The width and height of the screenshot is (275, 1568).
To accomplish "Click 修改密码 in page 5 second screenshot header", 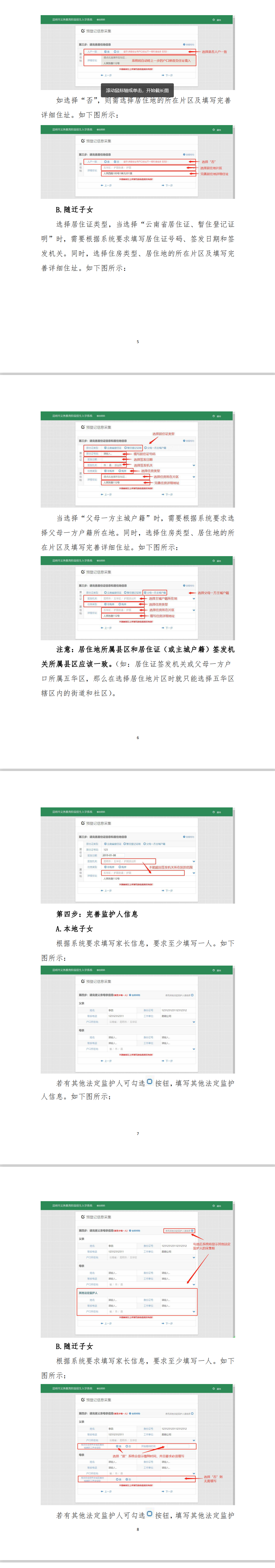I will tap(101, 130).
